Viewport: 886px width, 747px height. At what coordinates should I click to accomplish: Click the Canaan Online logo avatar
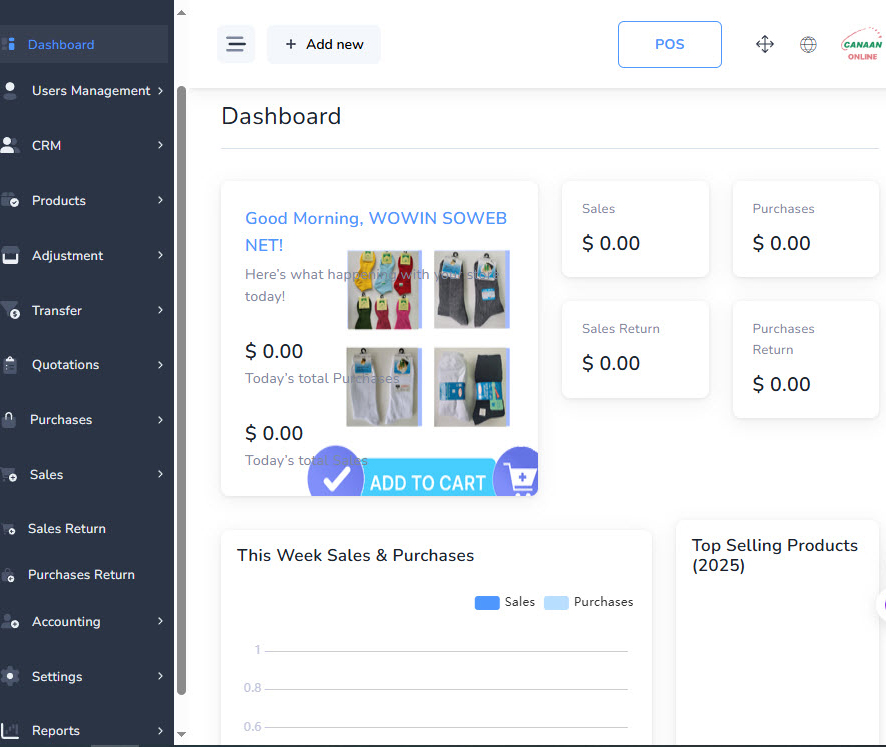coord(861,45)
